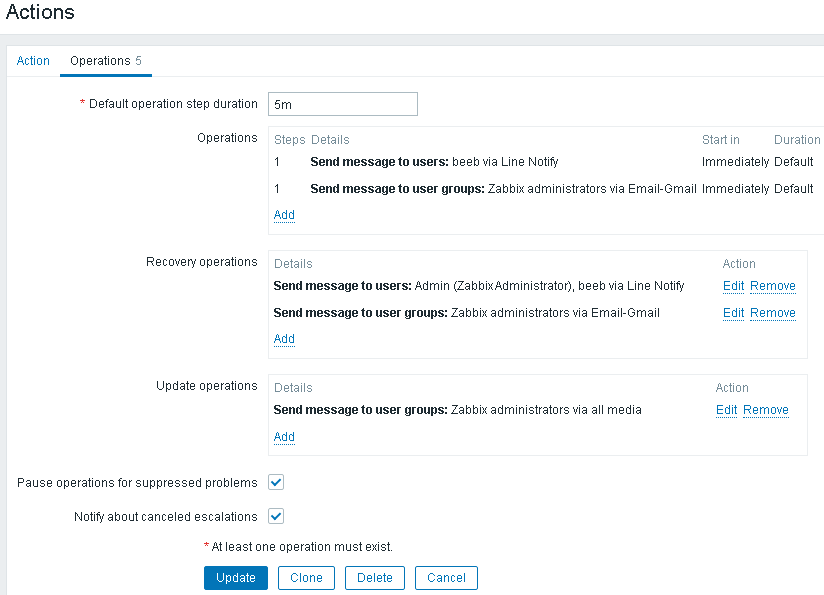Switch to the Action tab
The width and height of the screenshot is (824, 595).
coord(33,61)
